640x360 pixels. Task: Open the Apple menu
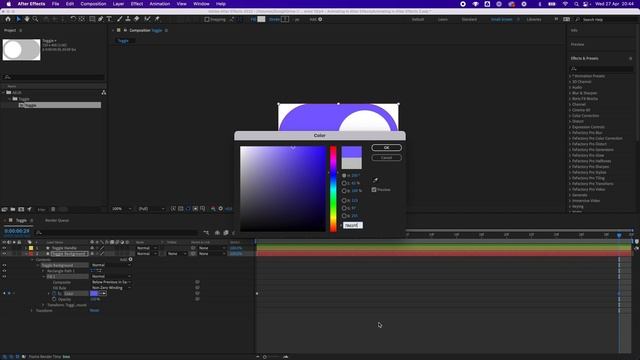click(x=8, y=4)
